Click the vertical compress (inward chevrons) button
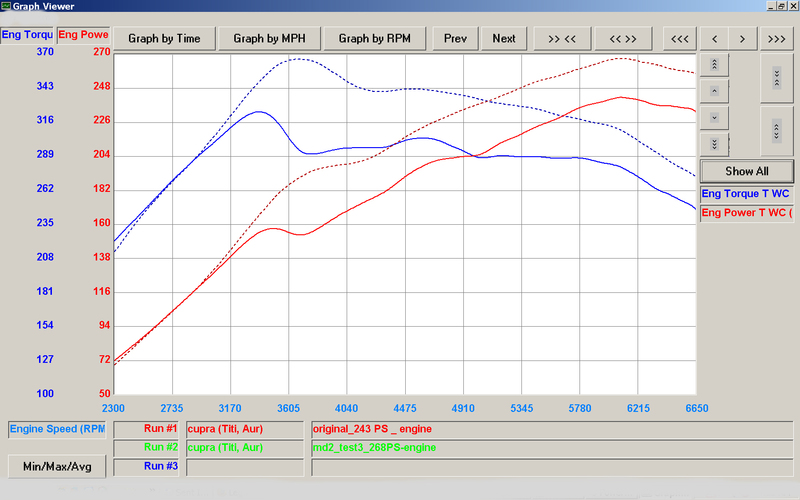The height and width of the screenshot is (500, 800). click(x=777, y=78)
